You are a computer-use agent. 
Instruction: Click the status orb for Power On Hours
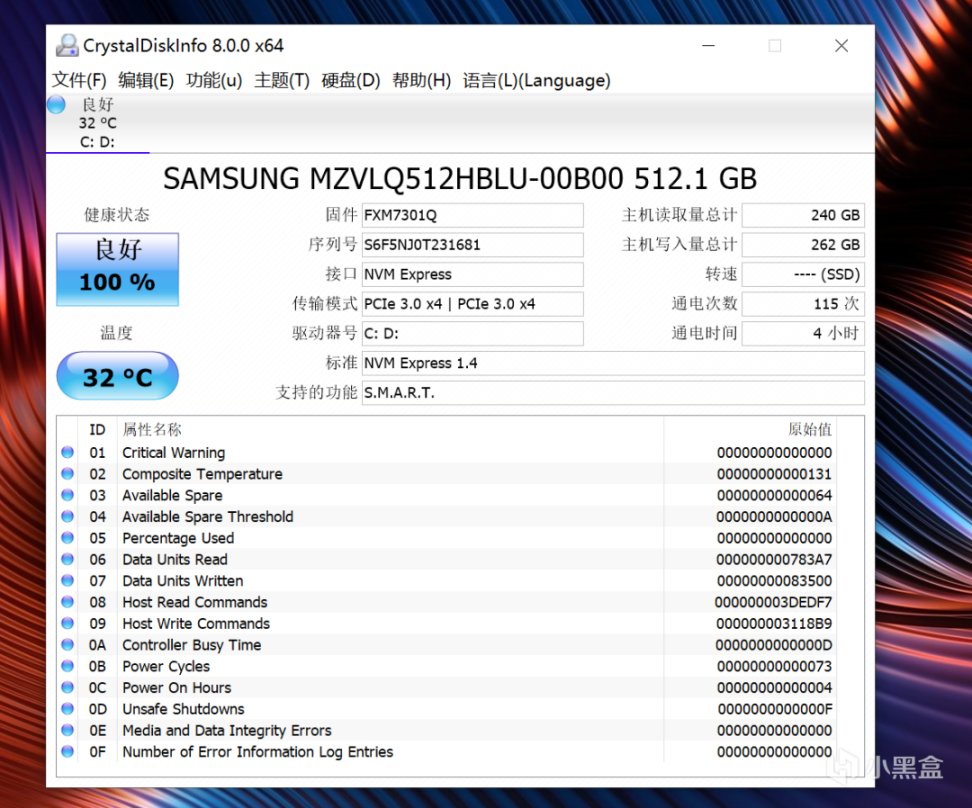68,688
